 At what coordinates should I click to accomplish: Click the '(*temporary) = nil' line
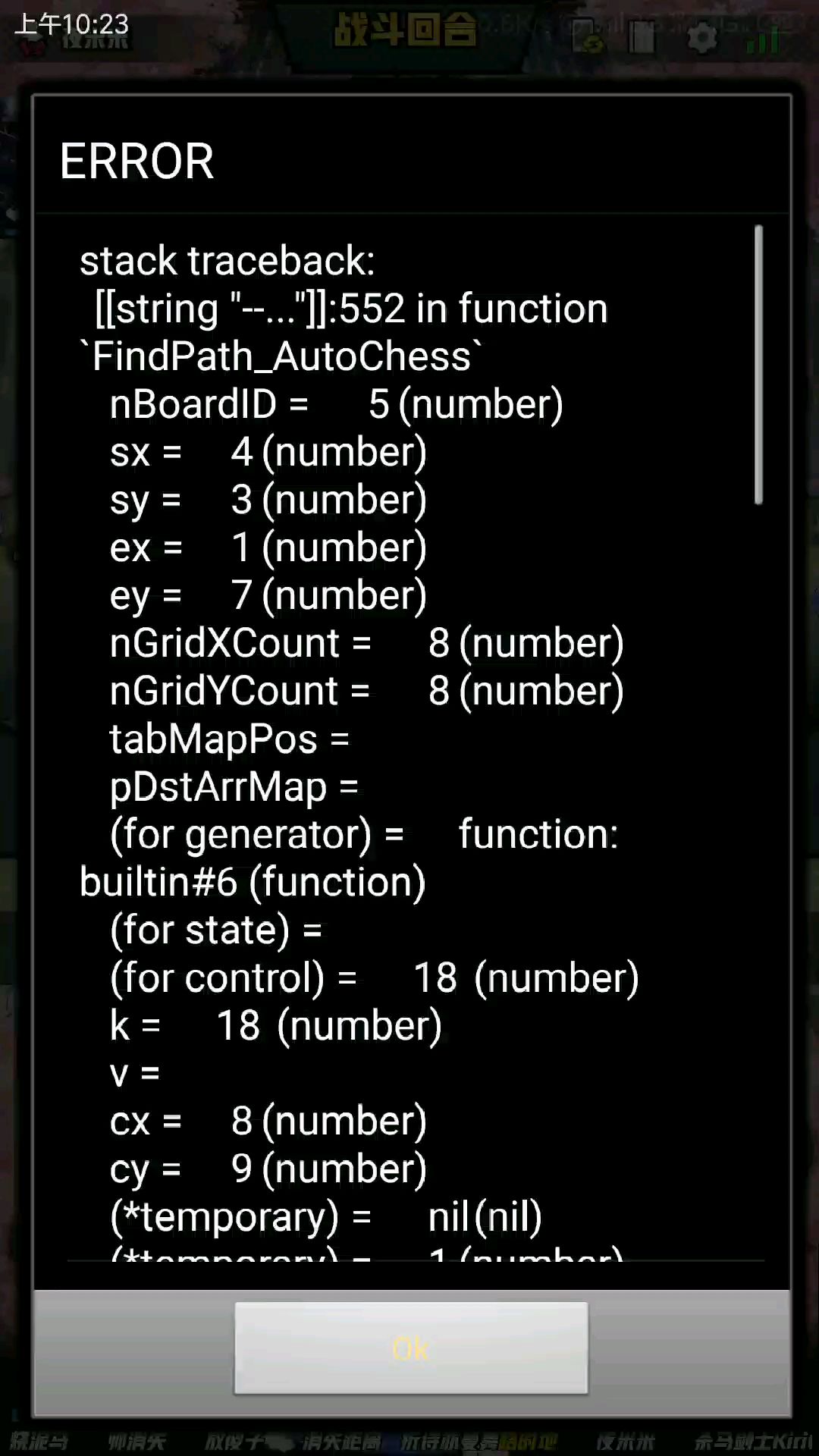[326, 1216]
